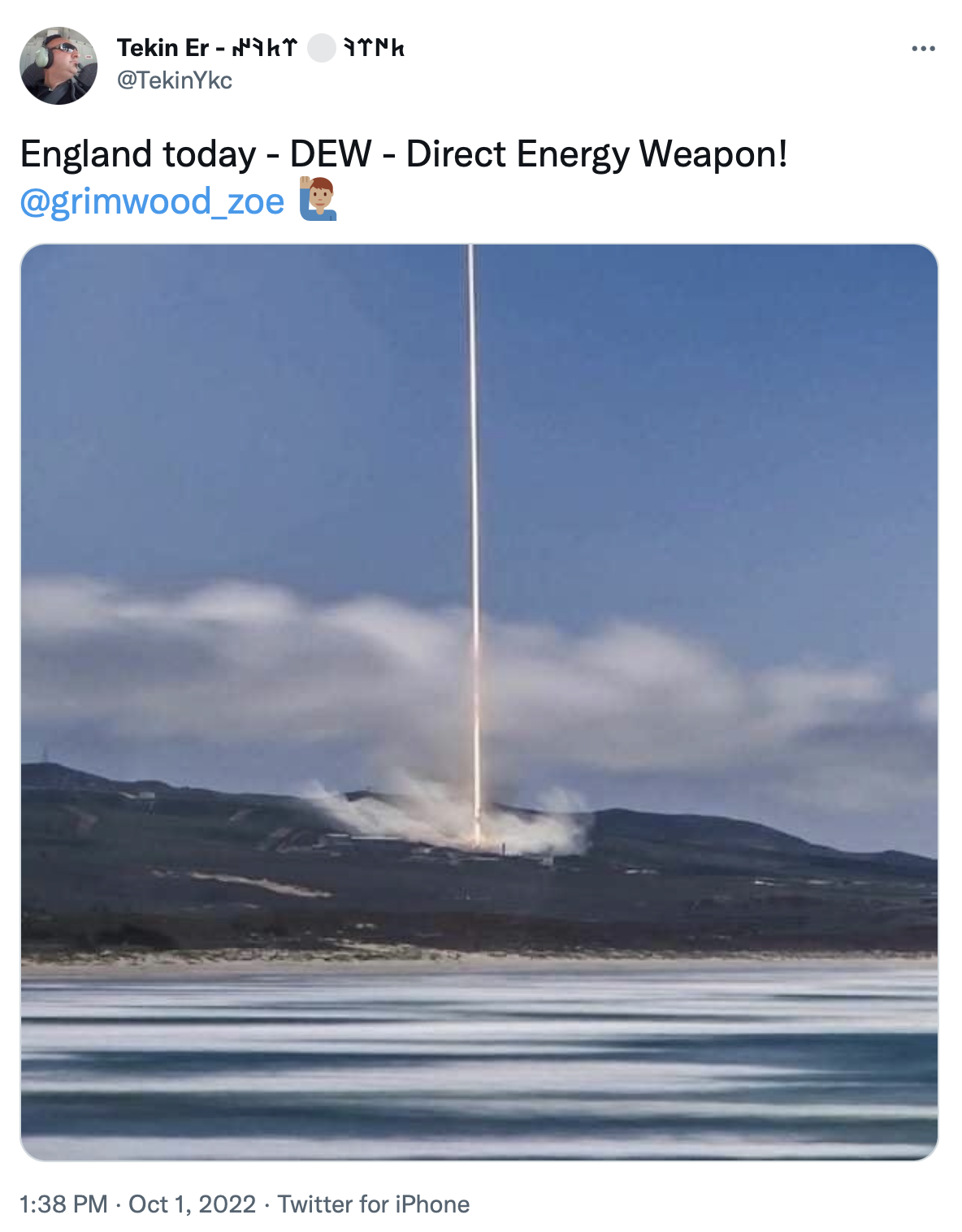The image size is (962, 1232).
Task: Click the "Direct Energy Weapon!" text
Action: pyautogui.click(x=596, y=154)
